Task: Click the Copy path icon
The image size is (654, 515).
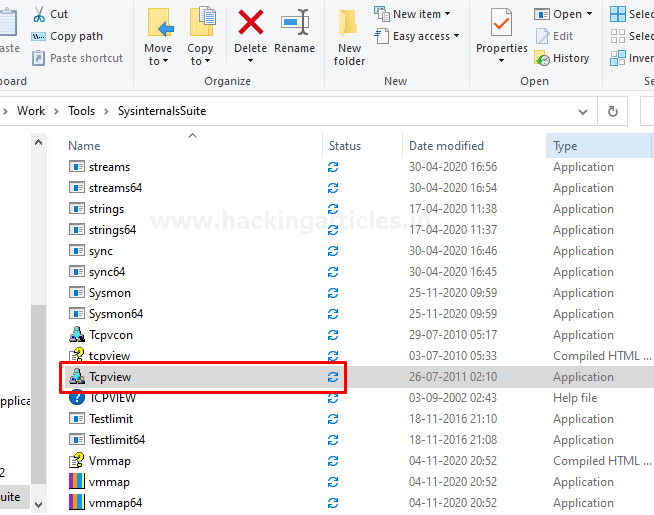Action: click(x=38, y=36)
